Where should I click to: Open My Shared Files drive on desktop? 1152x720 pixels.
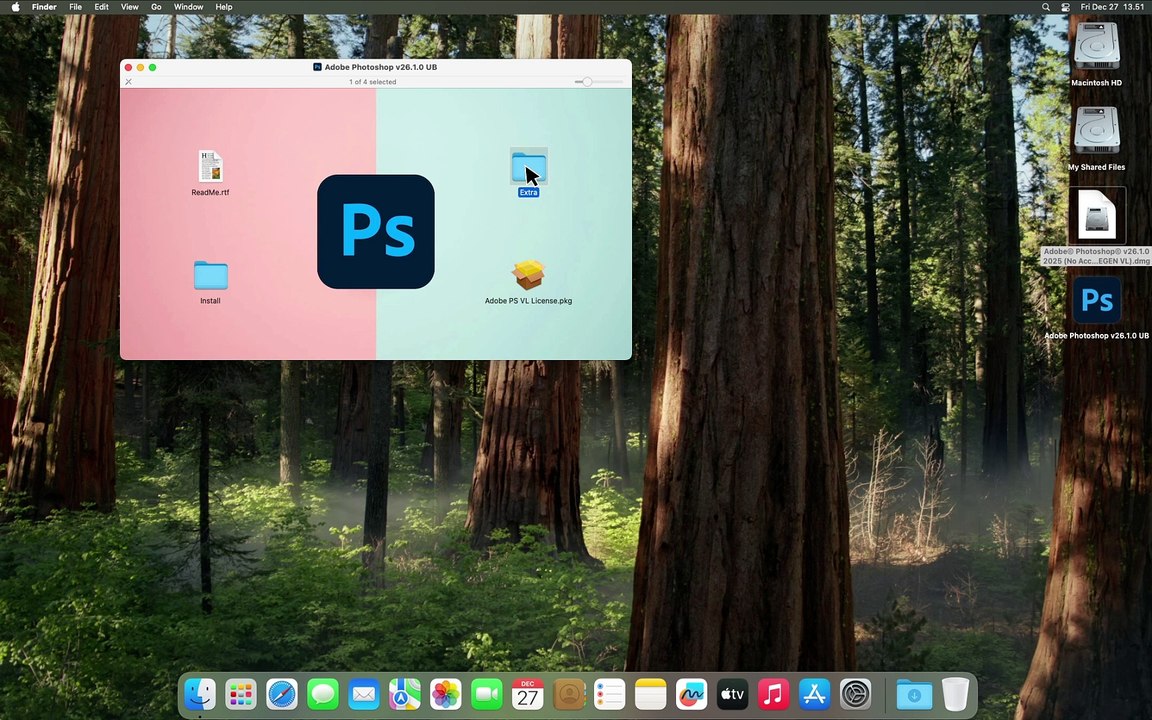(x=1096, y=130)
